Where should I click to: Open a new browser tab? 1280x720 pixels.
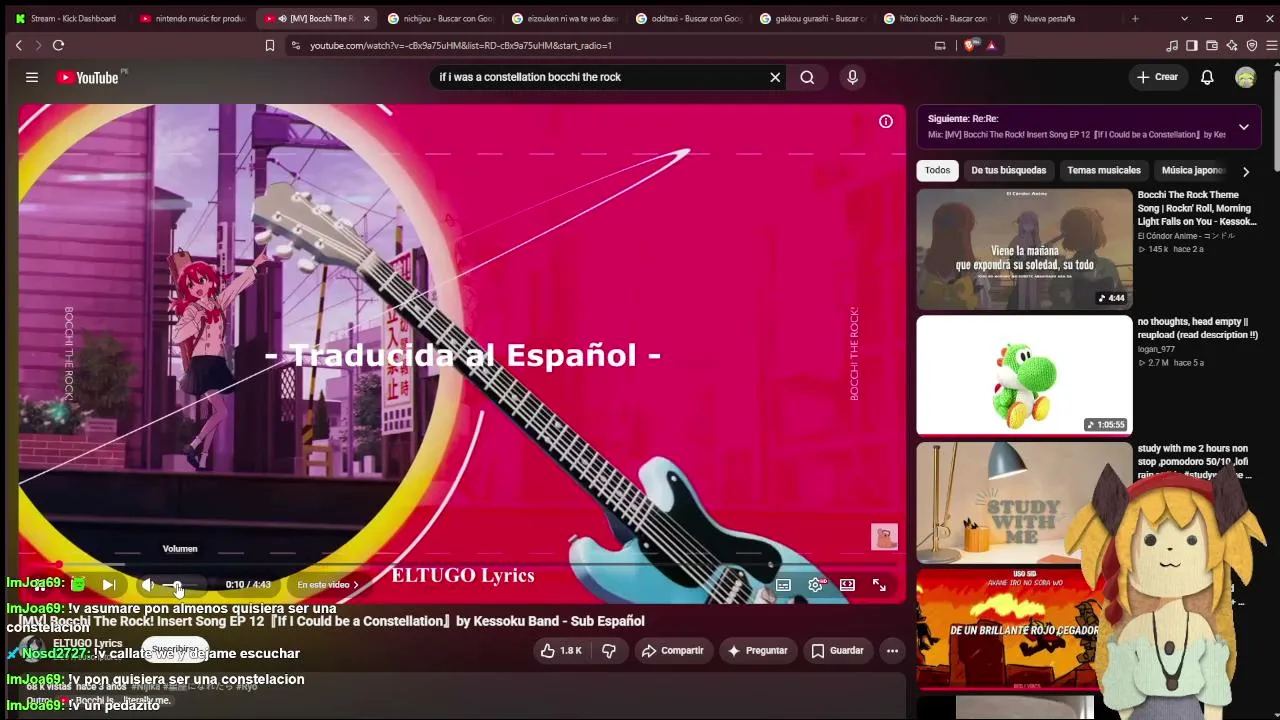click(1135, 18)
